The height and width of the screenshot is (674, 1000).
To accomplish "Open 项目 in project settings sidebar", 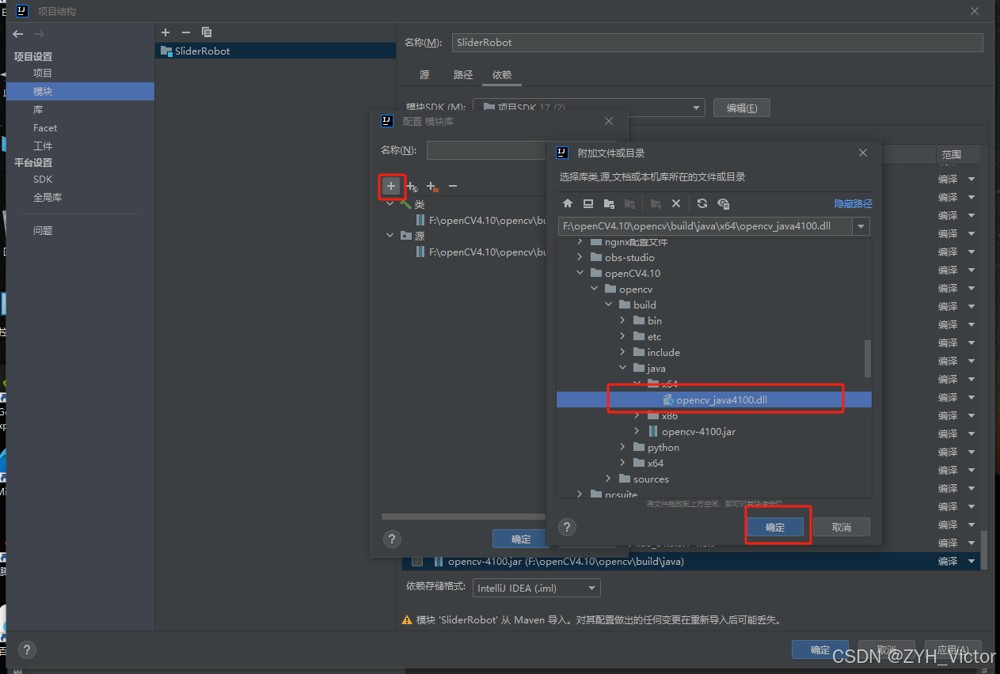I will [43, 73].
